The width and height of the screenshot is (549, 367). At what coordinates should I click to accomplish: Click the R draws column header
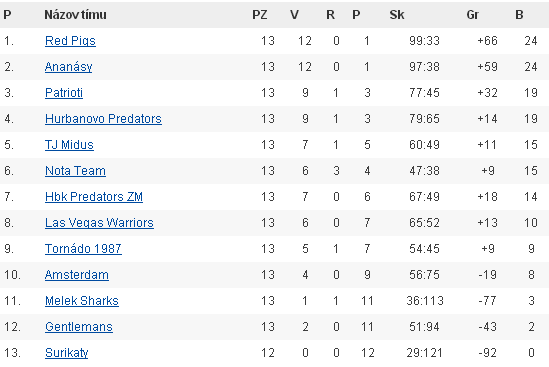(x=331, y=15)
